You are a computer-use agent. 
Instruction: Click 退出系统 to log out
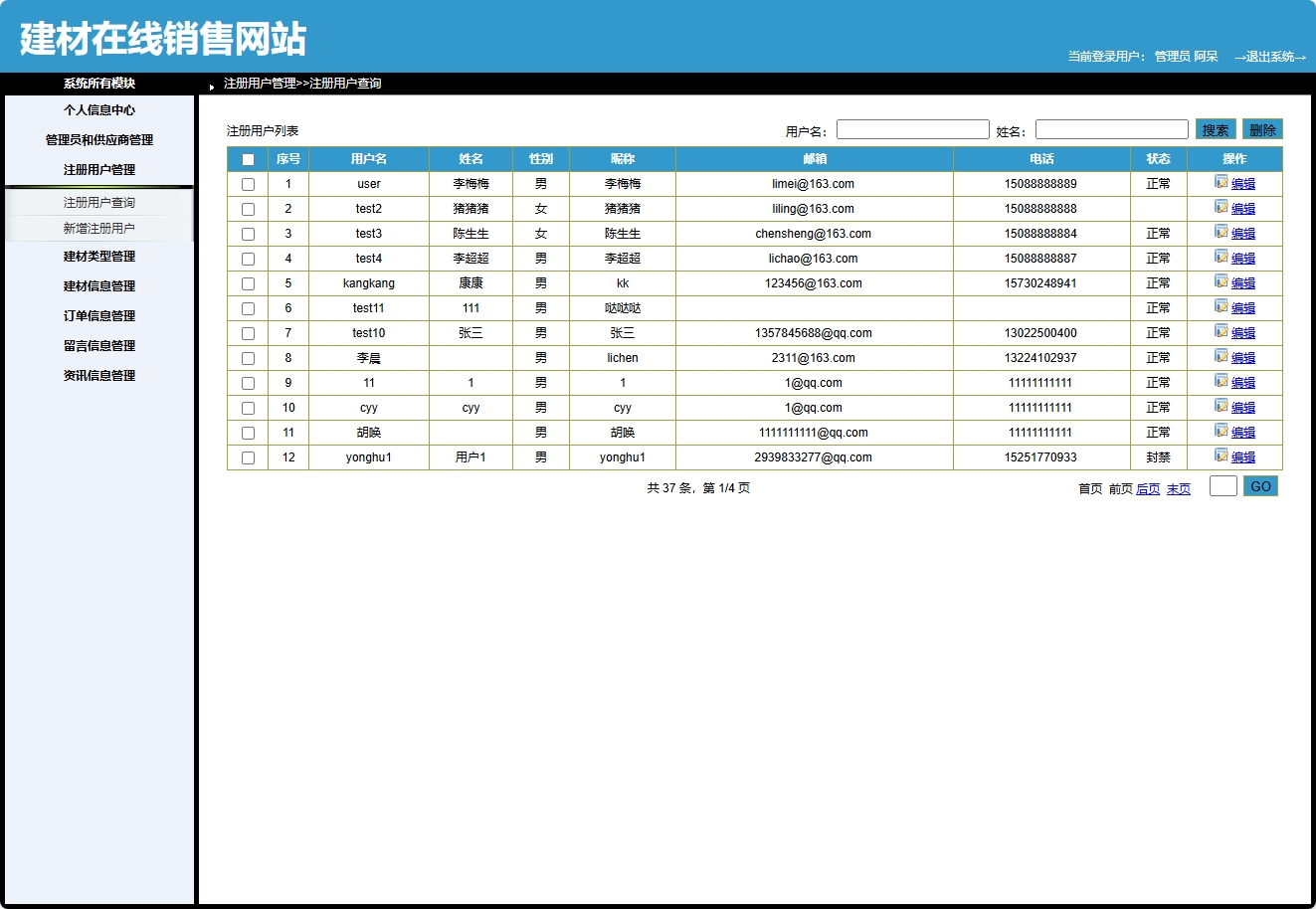[1270, 57]
